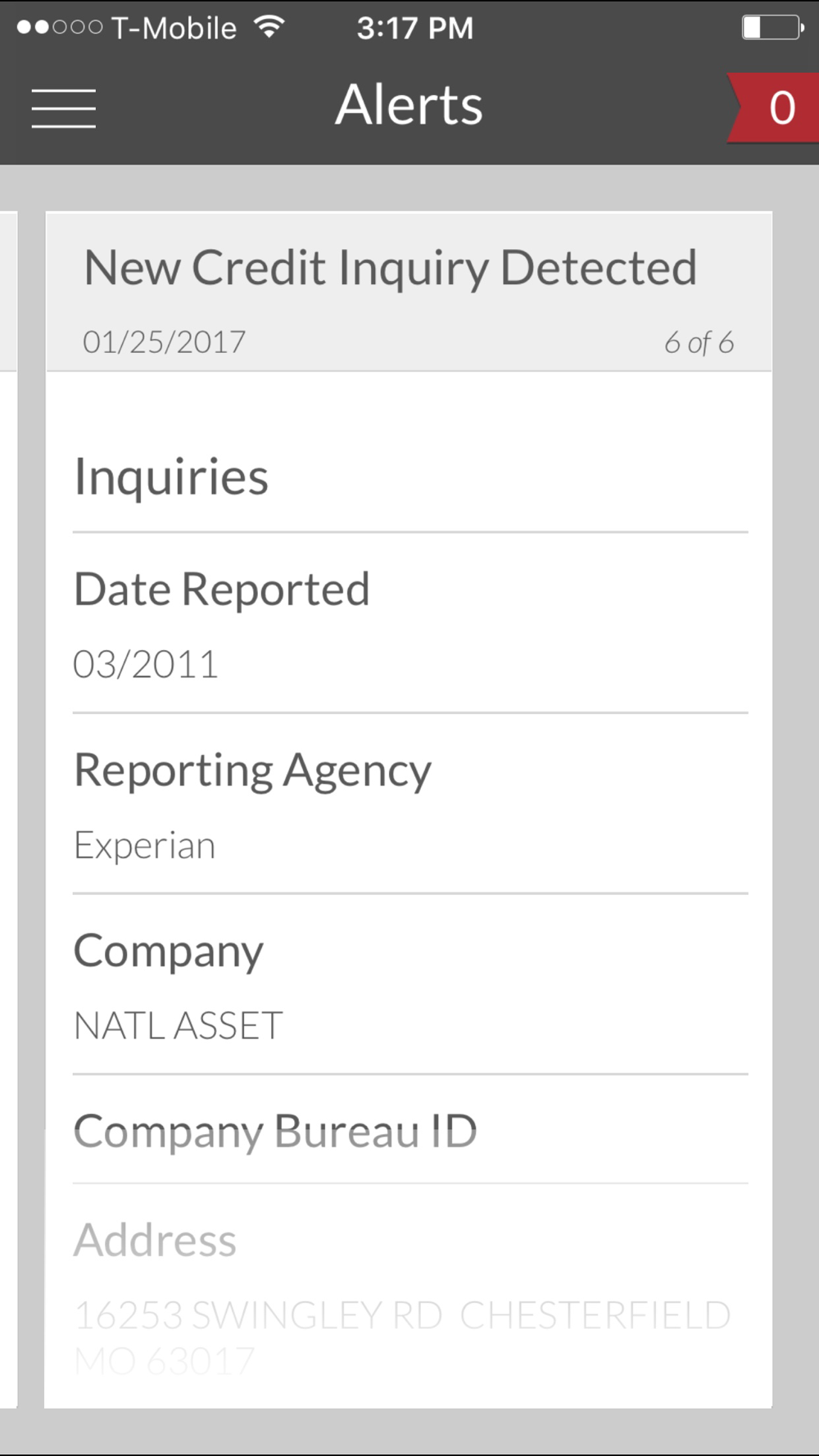The height and width of the screenshot is (1456, 819).
Task: Select the NATL ASSET company value
Action: [x=179, y=1026]
